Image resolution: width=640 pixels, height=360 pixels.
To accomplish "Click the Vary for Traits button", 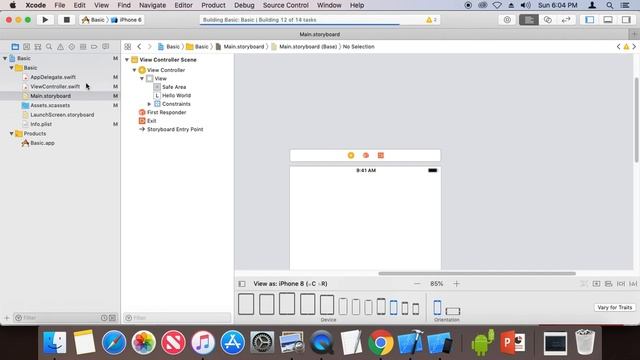I will [x=614, y=307].
